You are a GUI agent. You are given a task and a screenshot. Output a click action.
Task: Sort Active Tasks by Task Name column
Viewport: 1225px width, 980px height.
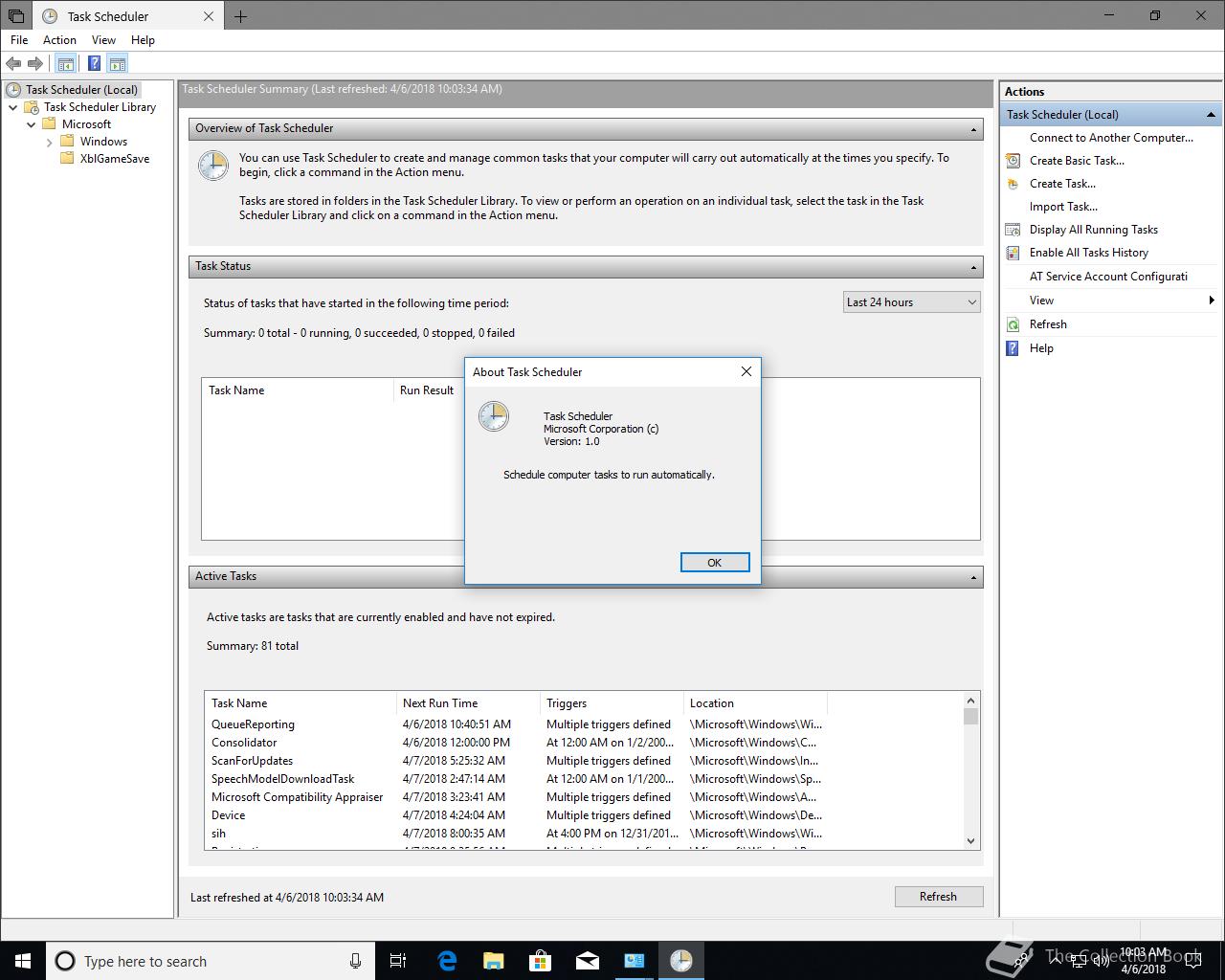pyautogui.click(x=301, y=703)
